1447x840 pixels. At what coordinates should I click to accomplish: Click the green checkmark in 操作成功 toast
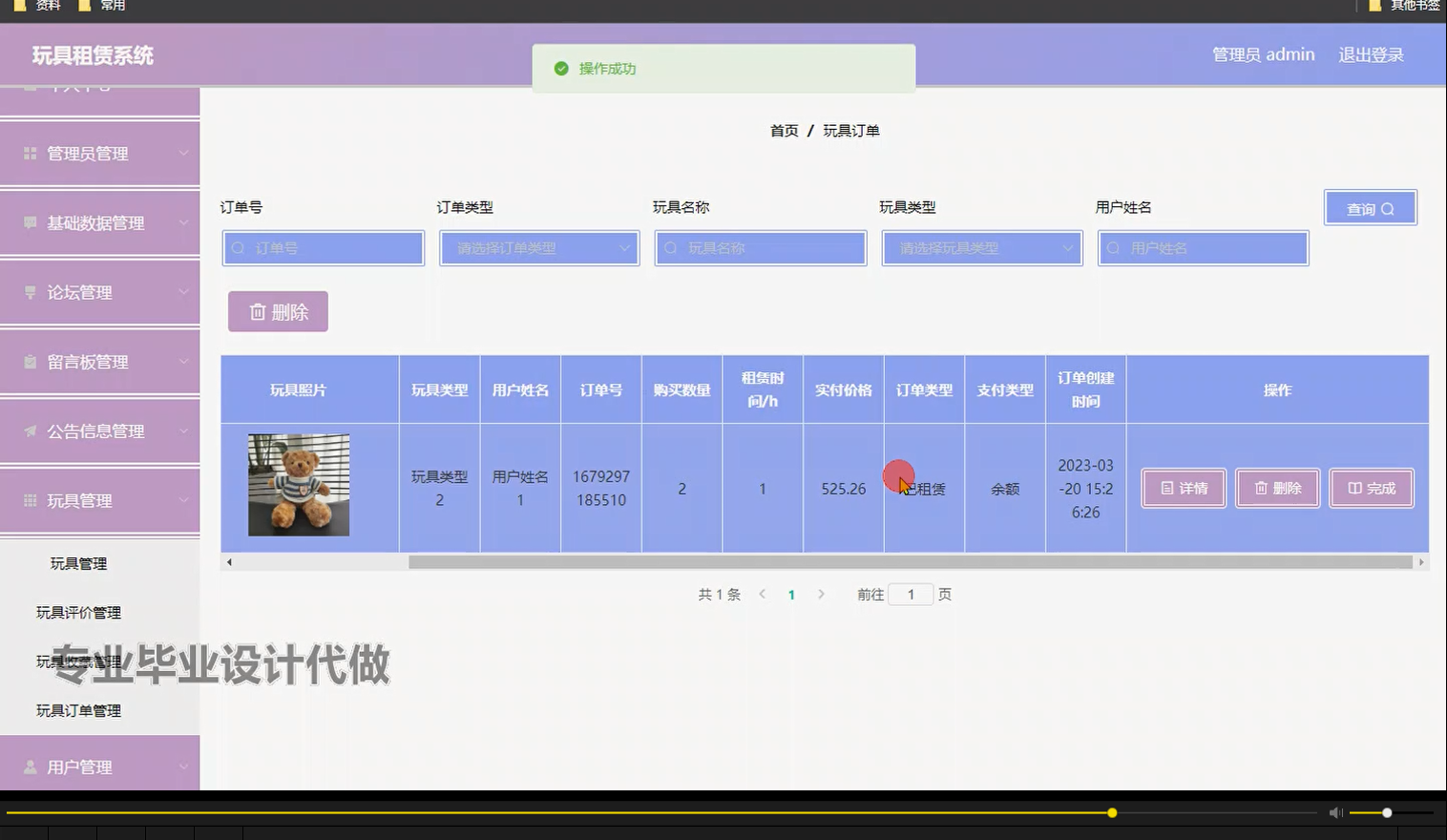[561, 68]
